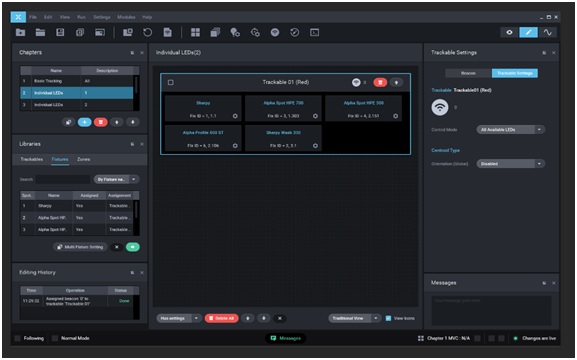Open the File menu
The width and height of the screenshot is (577, 360).
pos(33,17)
